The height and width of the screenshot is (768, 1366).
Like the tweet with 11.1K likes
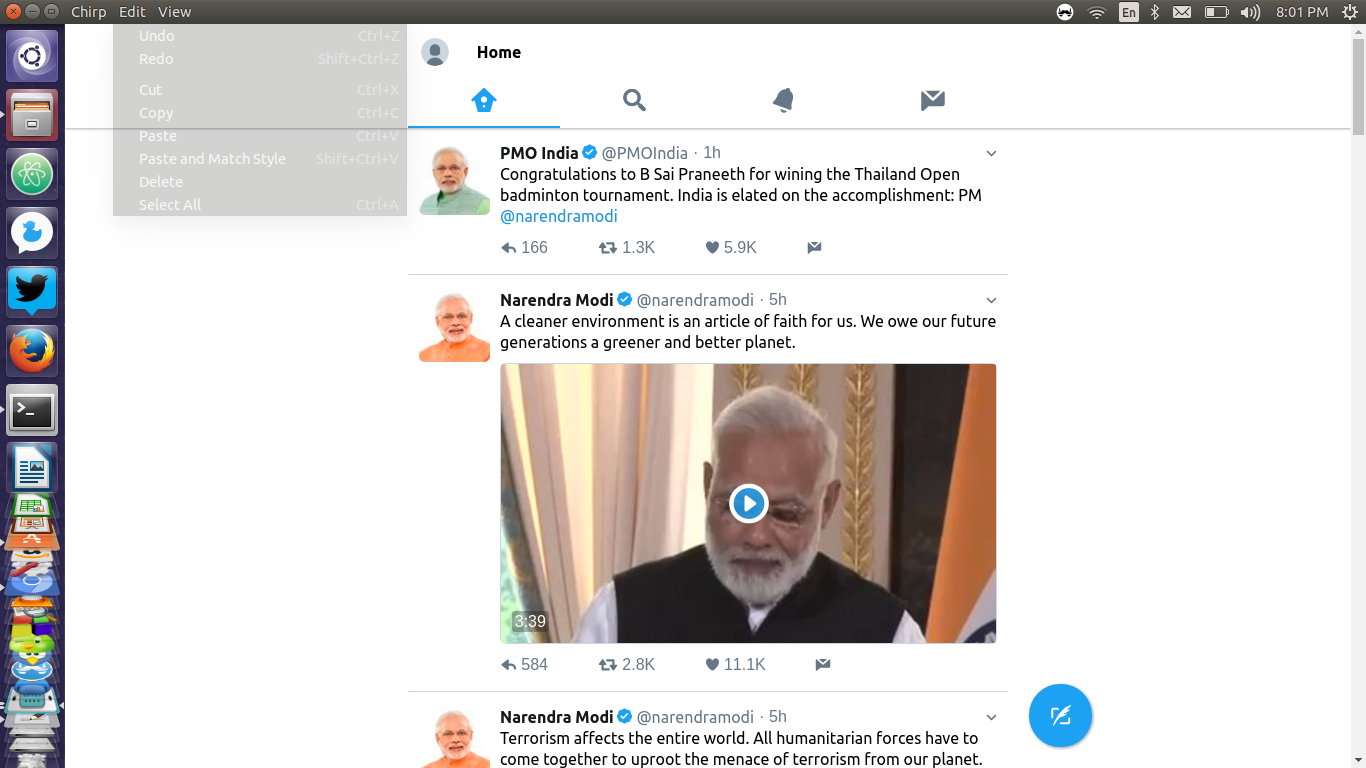(735, 664)
